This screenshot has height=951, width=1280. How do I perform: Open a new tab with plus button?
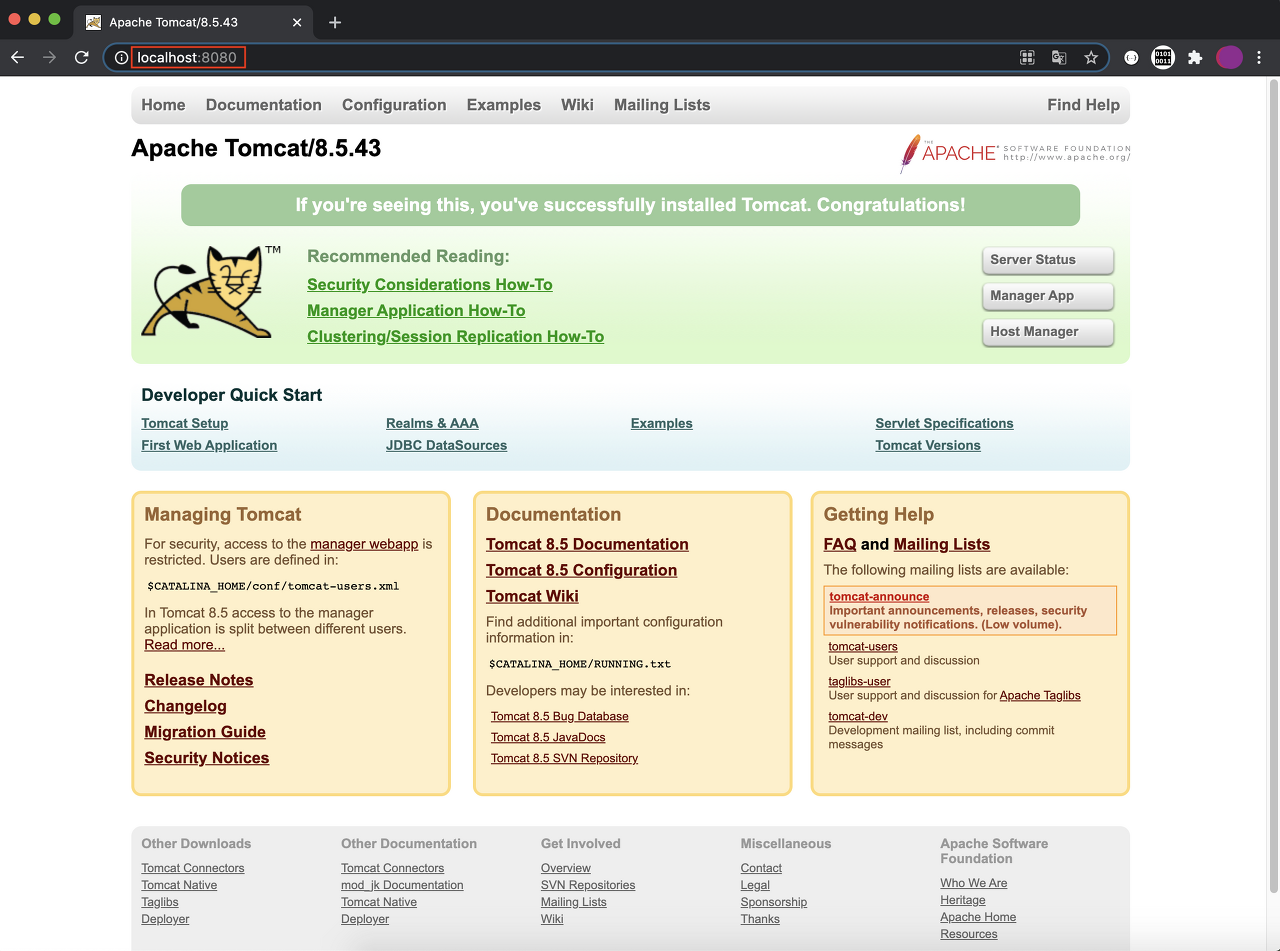(x=335, y=22)
